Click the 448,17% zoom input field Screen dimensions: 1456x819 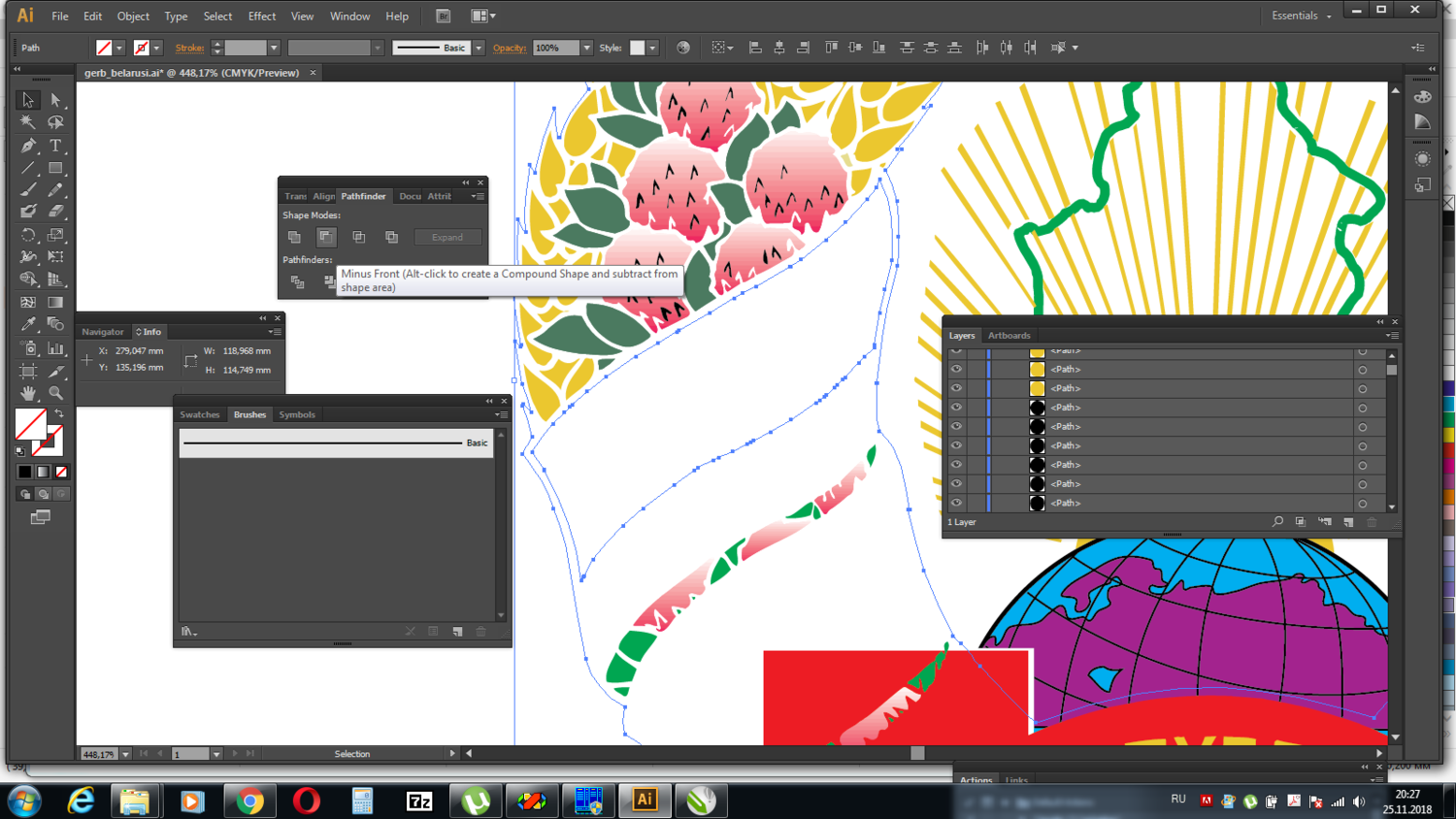pos(98,754)
